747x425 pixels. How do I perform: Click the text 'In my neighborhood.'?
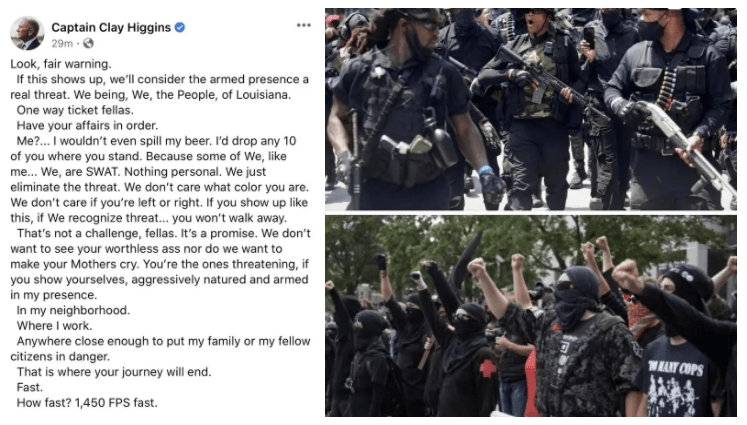[x=73, y=311]
